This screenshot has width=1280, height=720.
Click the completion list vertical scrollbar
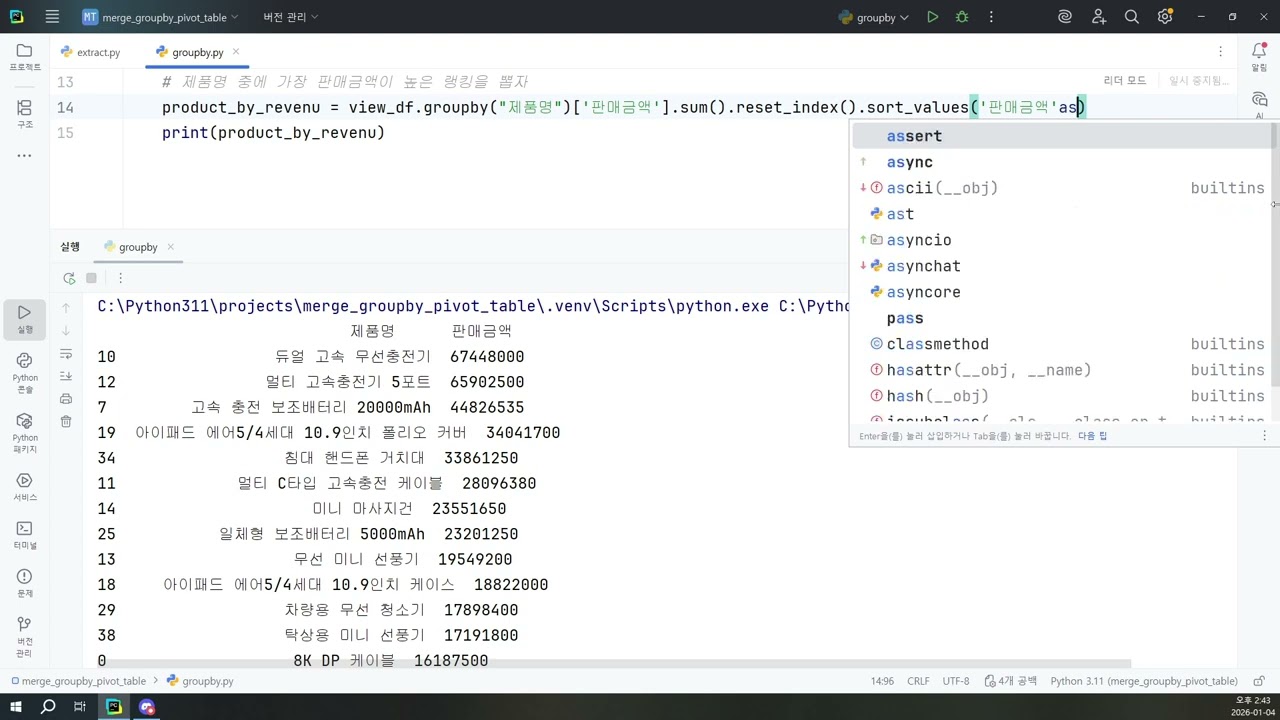point(1274,255)
